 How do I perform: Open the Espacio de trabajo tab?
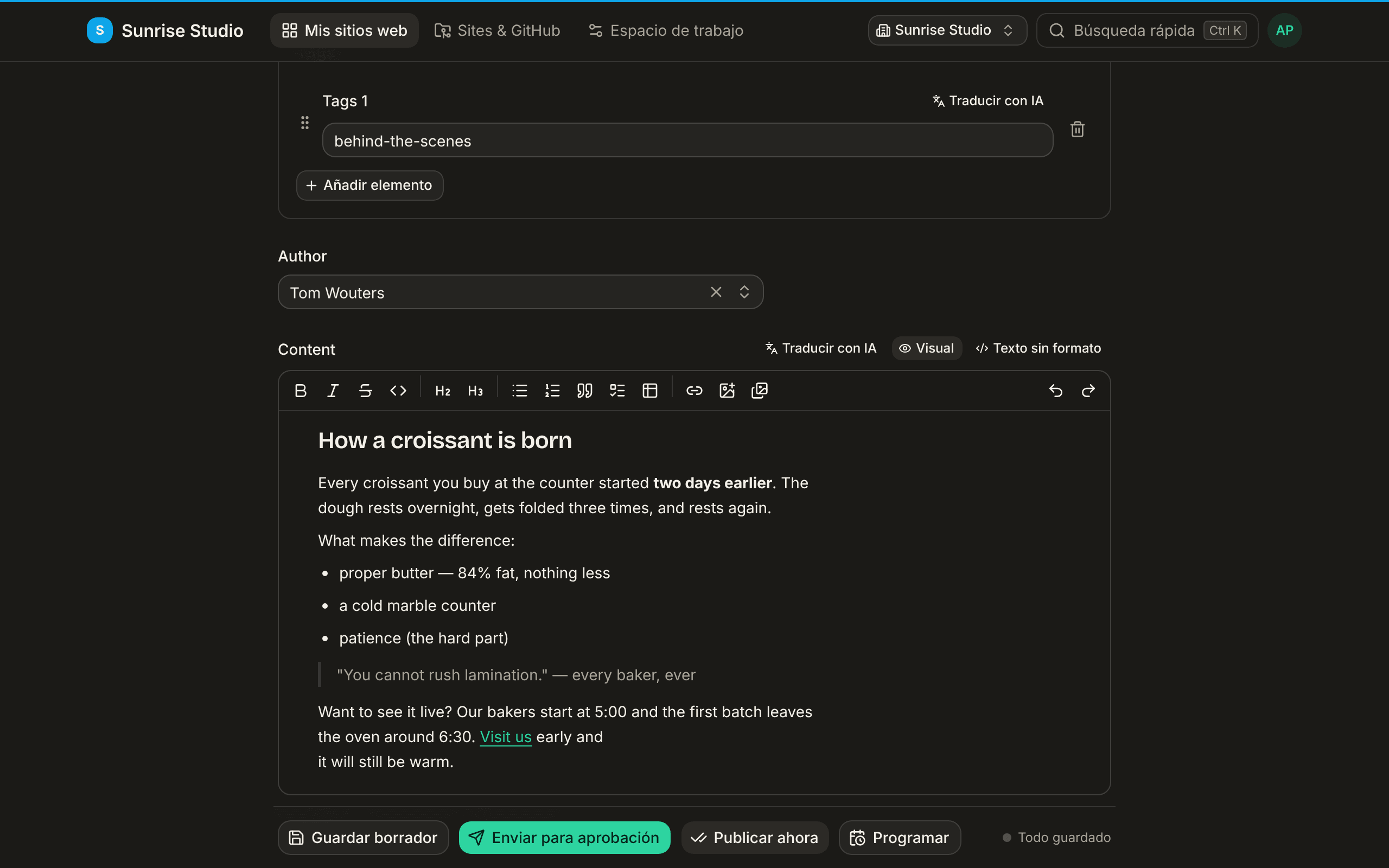[x=666, y=30]
